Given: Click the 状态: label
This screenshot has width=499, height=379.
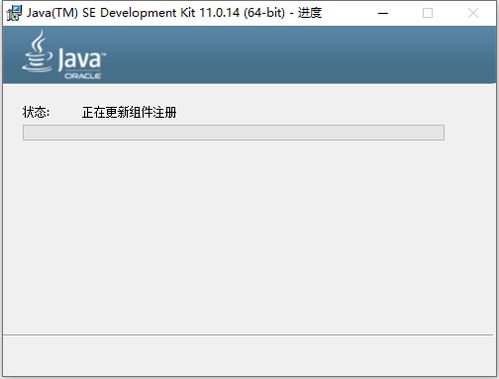Looking at the screenshot, I should [36, 112].
